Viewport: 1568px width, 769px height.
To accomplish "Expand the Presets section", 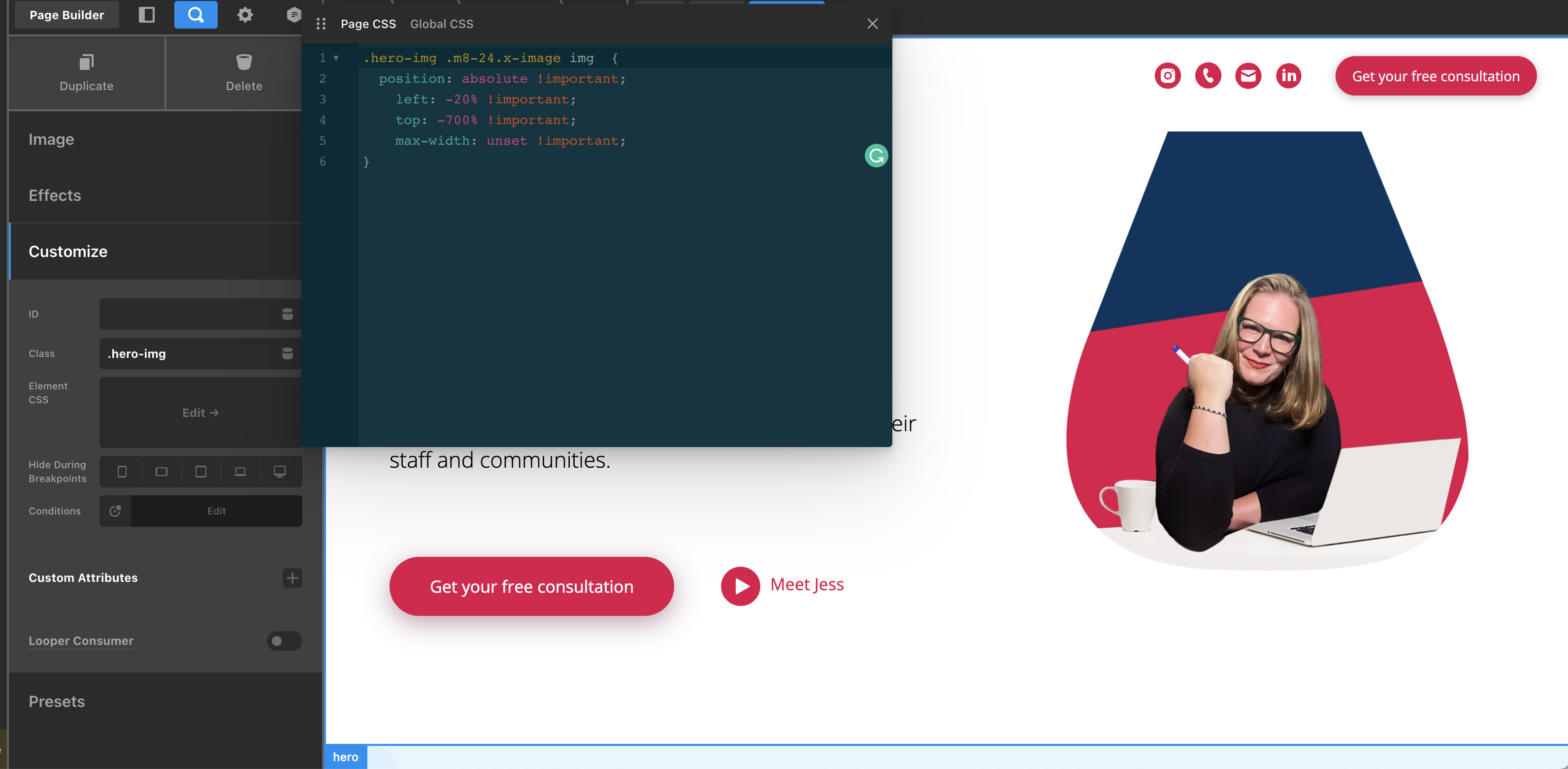I will (57, 702).
